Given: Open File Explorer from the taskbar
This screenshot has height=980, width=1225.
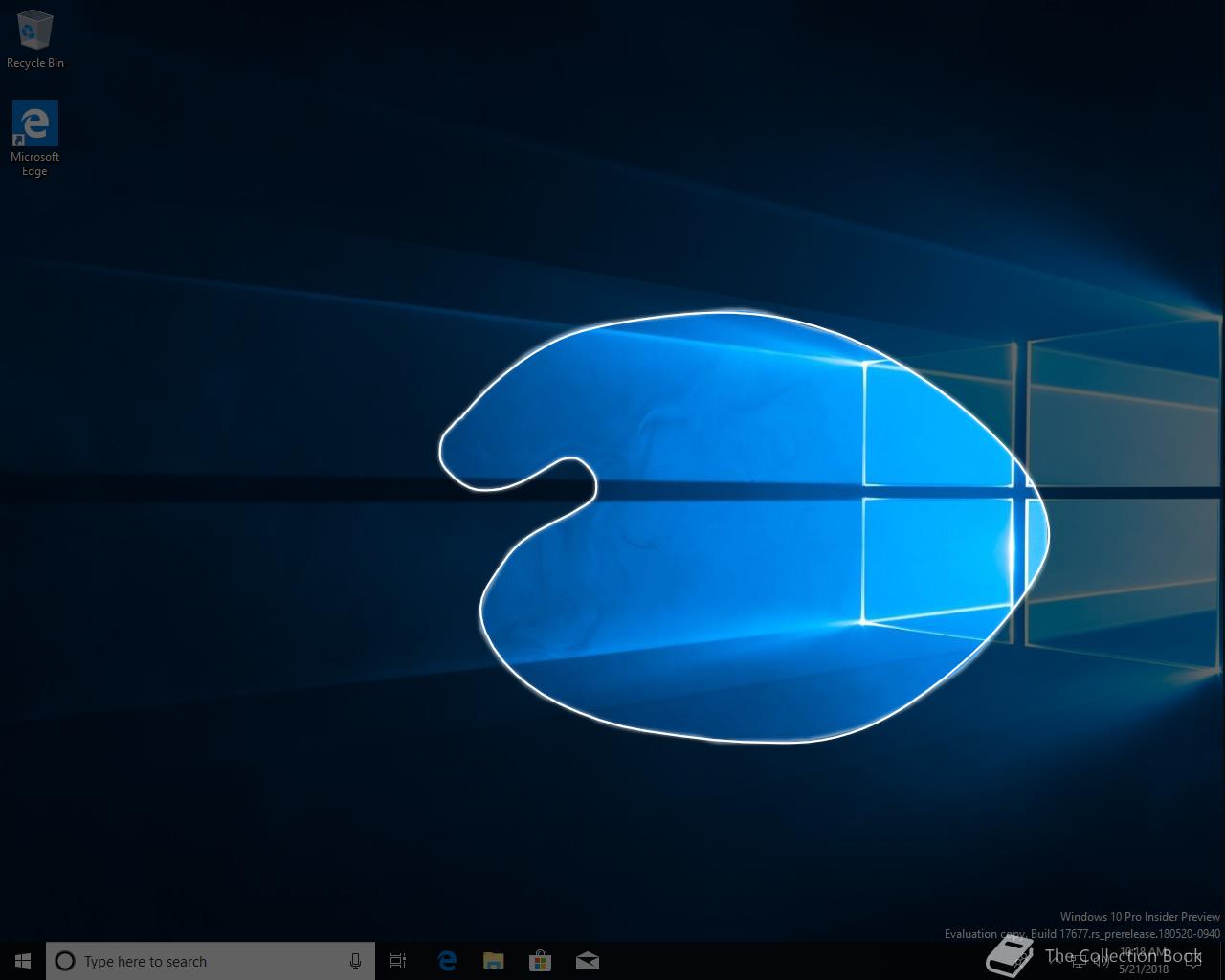Looking at the screenshot, I should [494, 961].
